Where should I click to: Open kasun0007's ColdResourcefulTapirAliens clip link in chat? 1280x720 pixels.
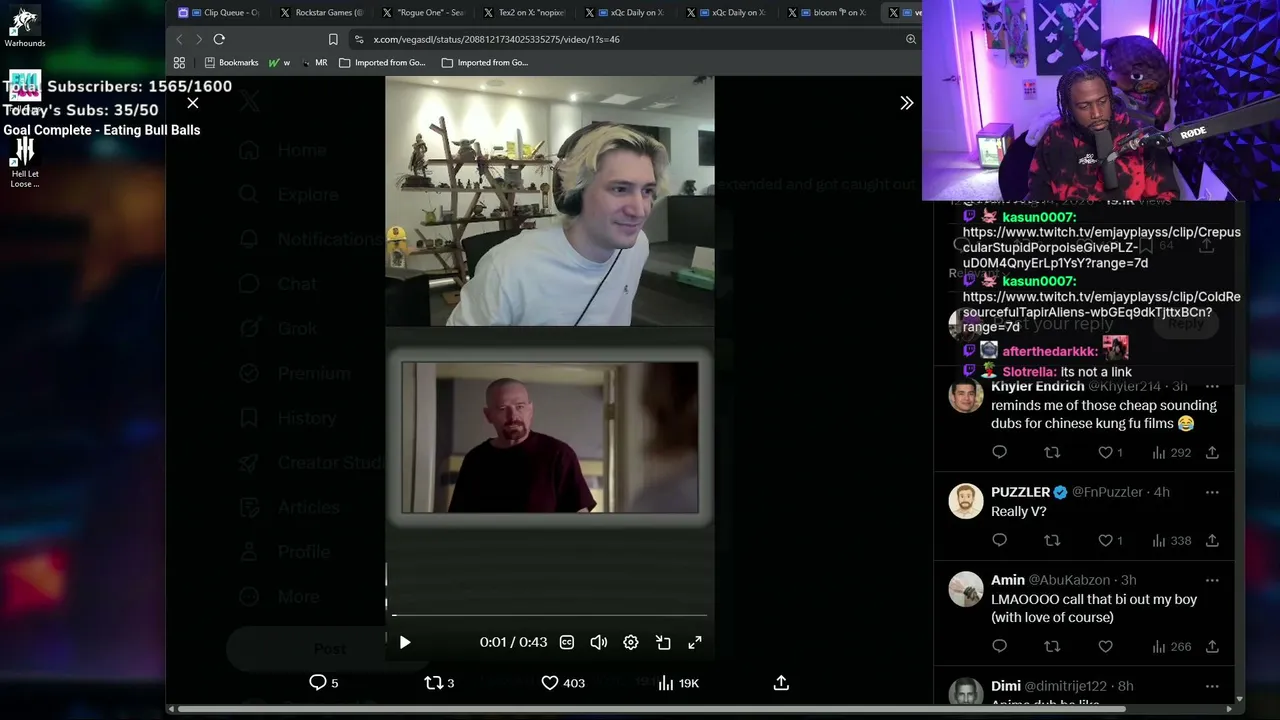(1101, 312)
